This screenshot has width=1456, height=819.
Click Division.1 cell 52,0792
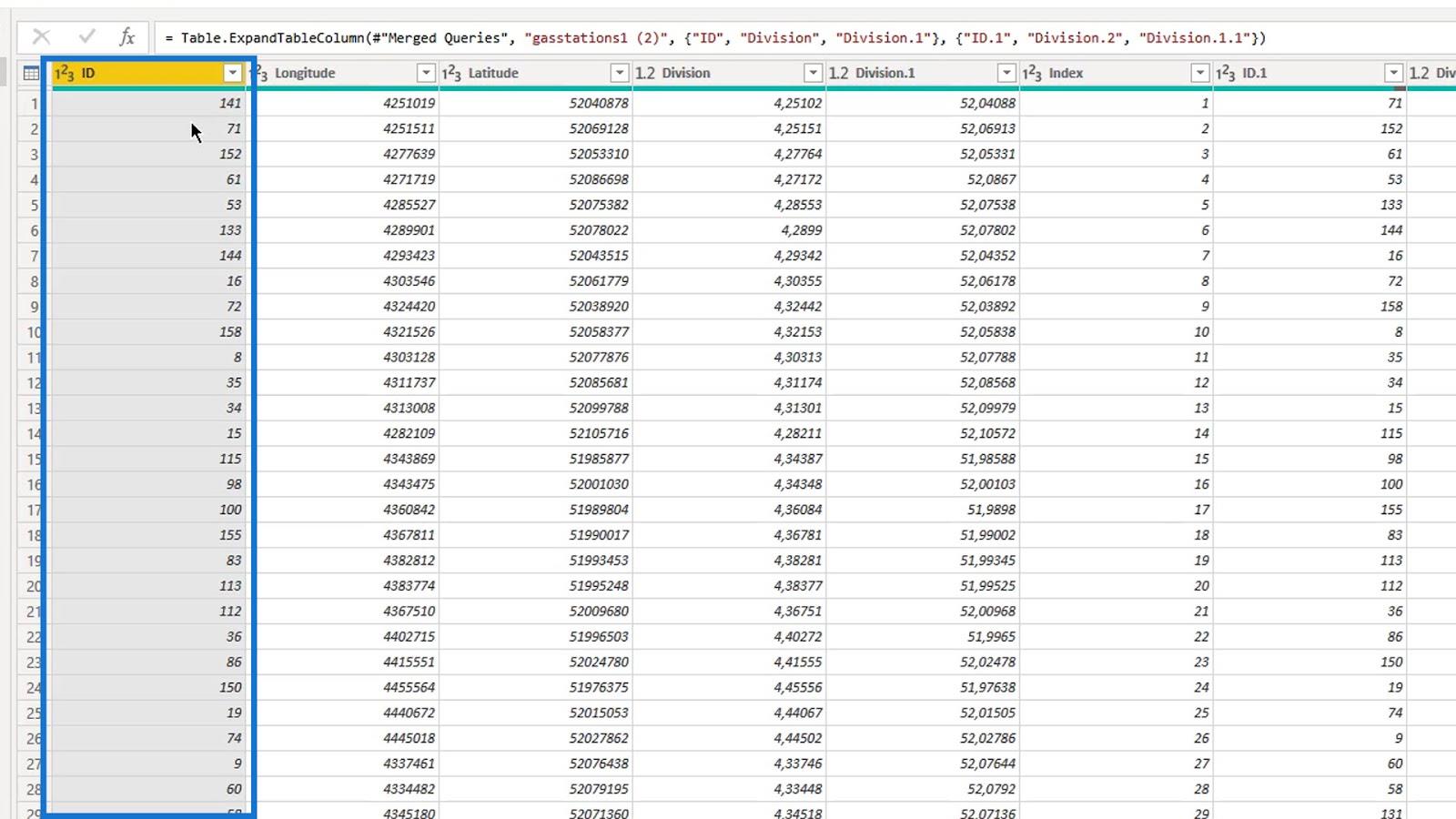[923, 789]
